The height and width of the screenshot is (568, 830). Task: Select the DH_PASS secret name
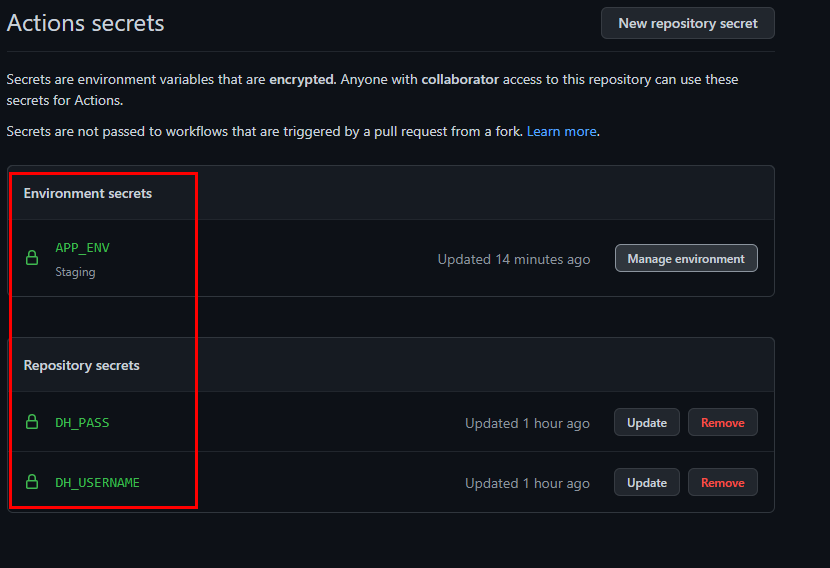[83, 422]
